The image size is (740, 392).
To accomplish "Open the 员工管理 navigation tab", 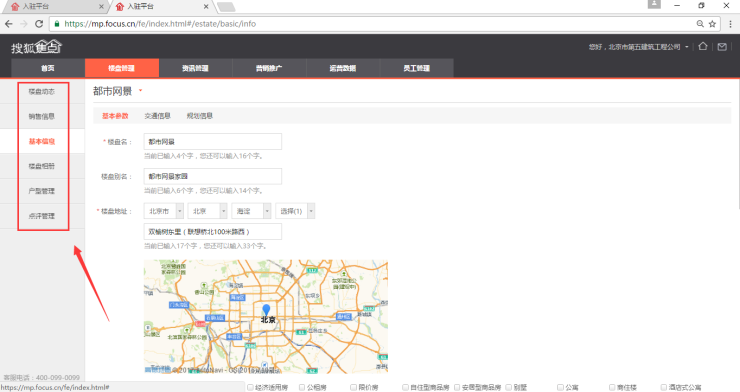I will click(417, 68).
